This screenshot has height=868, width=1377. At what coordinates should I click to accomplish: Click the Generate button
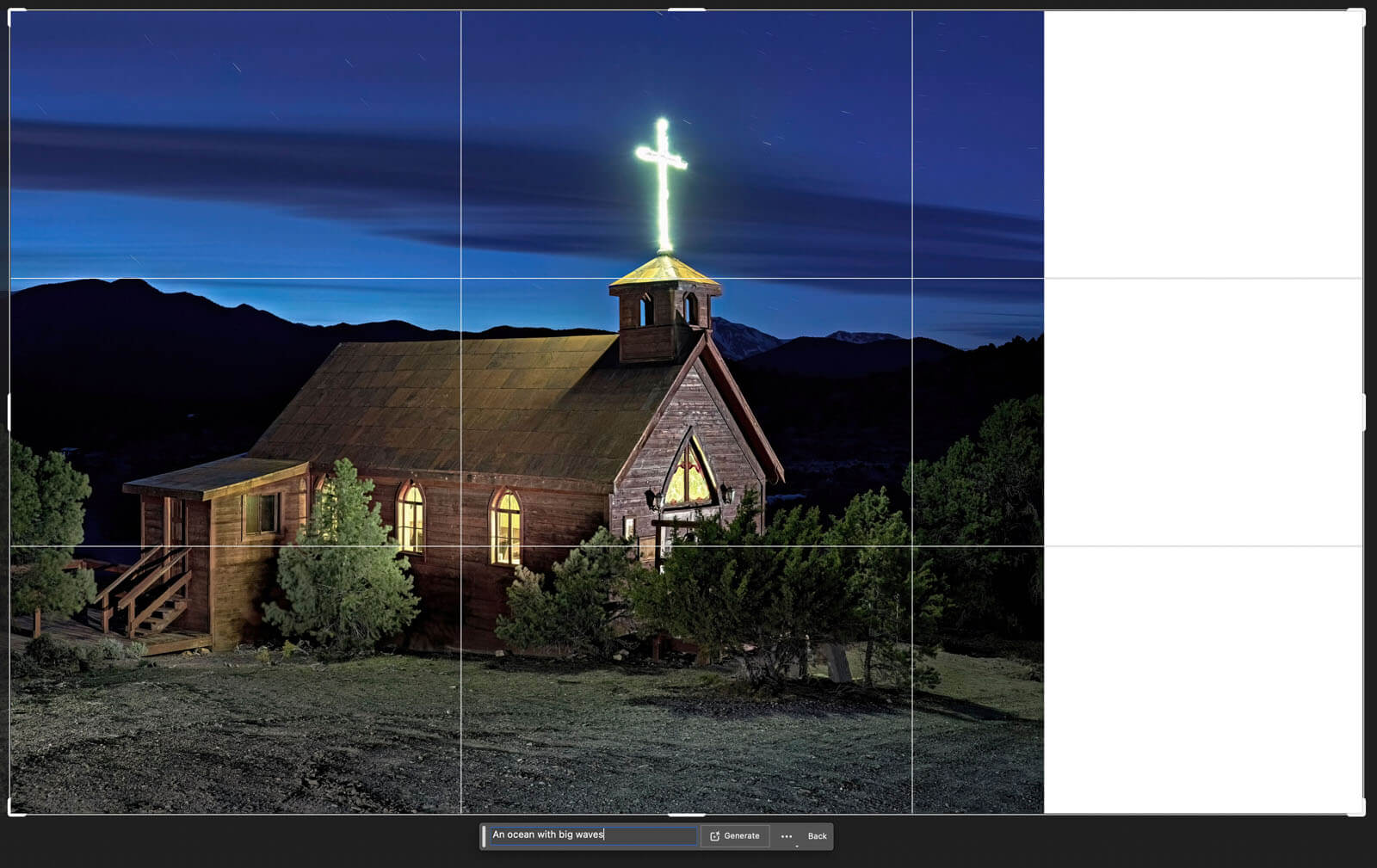(x=735, y=836)
